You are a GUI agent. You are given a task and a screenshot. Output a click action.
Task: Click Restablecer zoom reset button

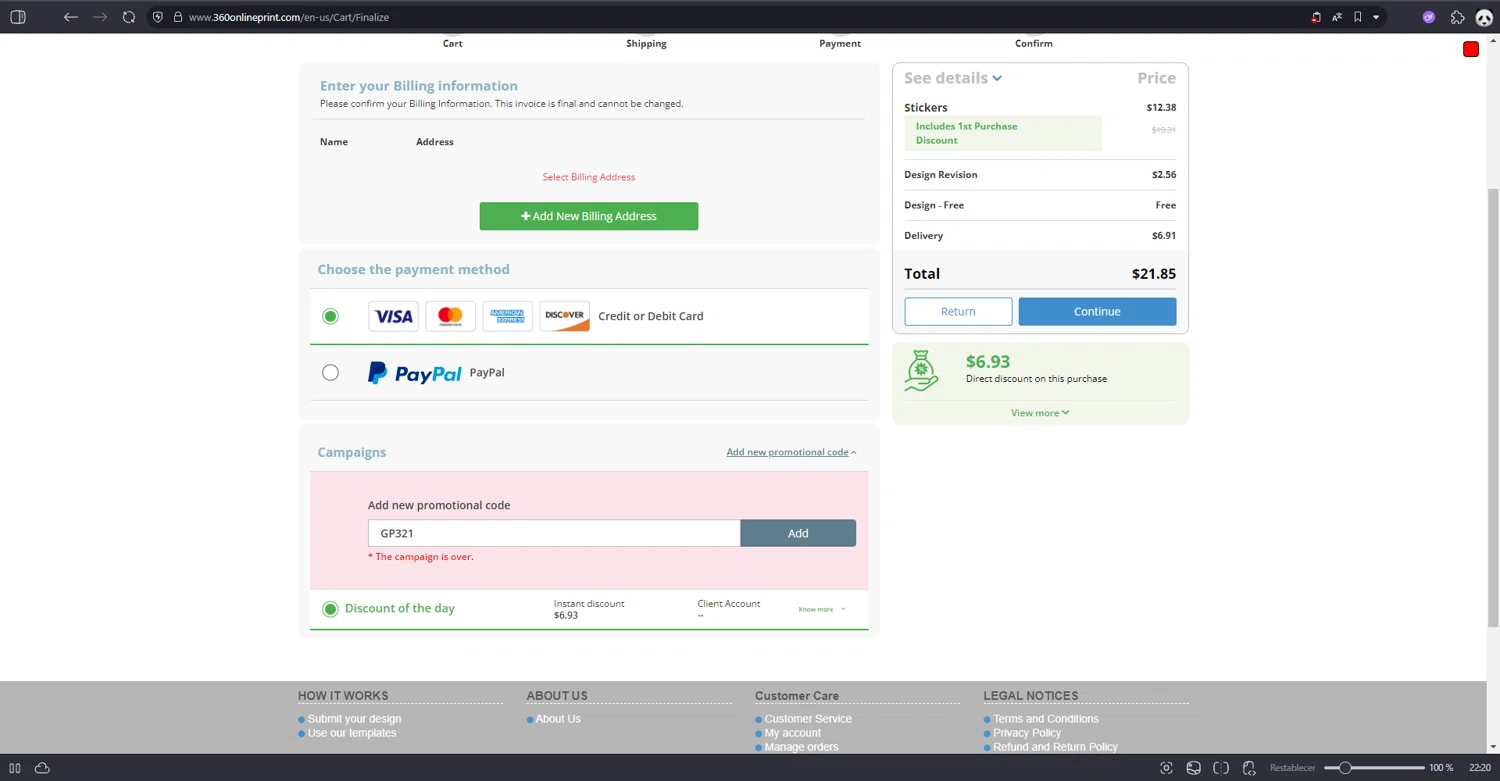[x=1292, y=768]
